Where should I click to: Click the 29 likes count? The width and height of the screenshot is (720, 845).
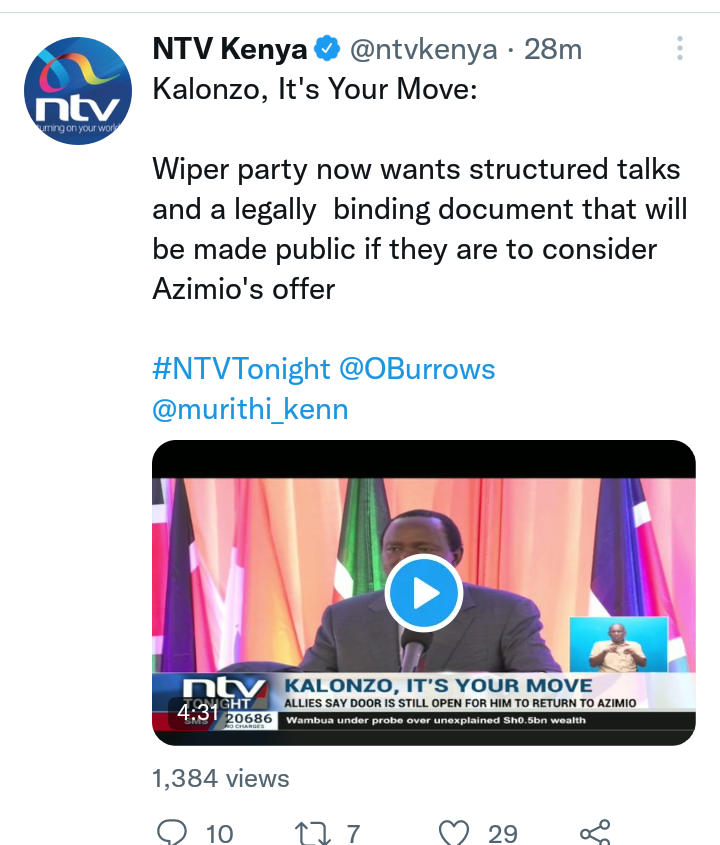pyautogui.click(x=502, y=834)
